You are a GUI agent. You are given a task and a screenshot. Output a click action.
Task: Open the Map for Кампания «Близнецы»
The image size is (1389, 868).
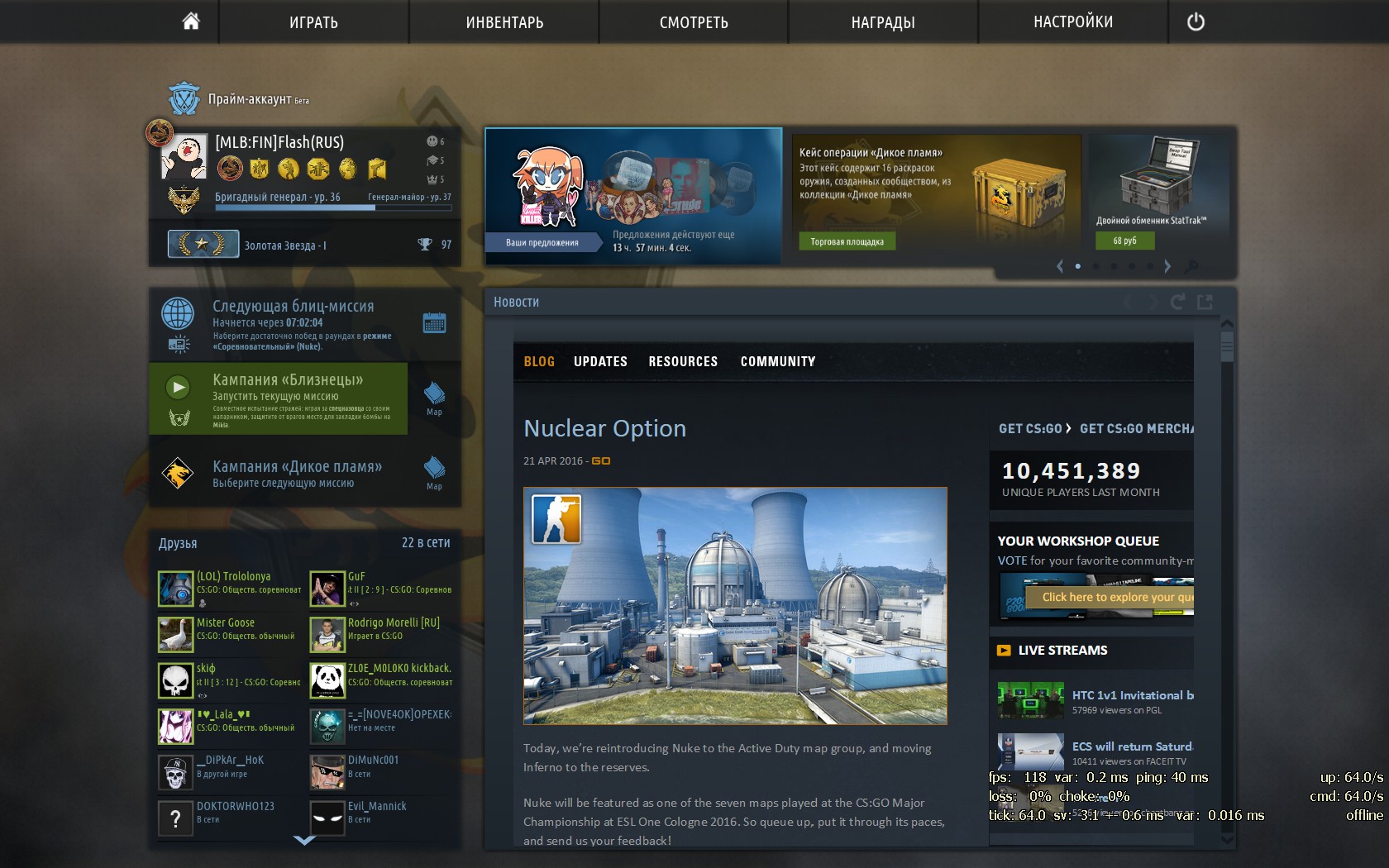434,398
